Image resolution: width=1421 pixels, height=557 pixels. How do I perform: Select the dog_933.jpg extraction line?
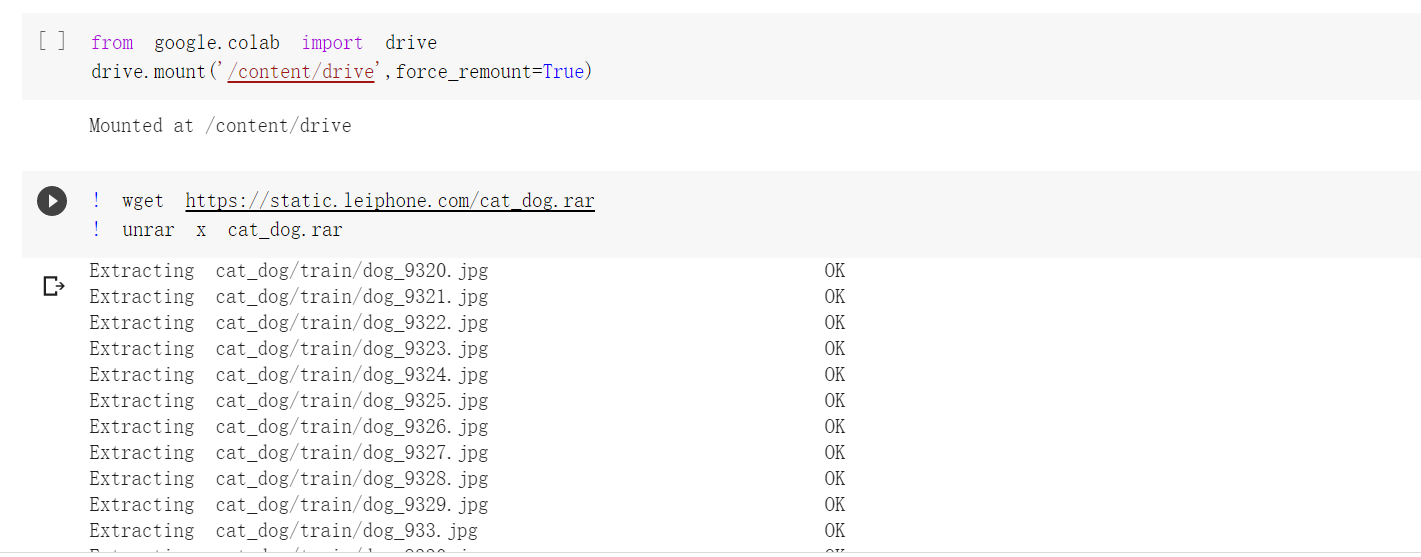click(467, 531)
